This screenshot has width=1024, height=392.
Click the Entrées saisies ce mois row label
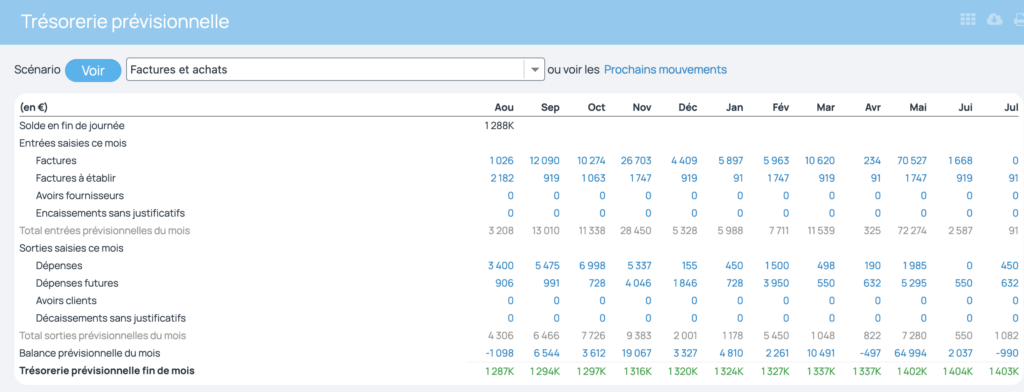(x=73, y=143)
